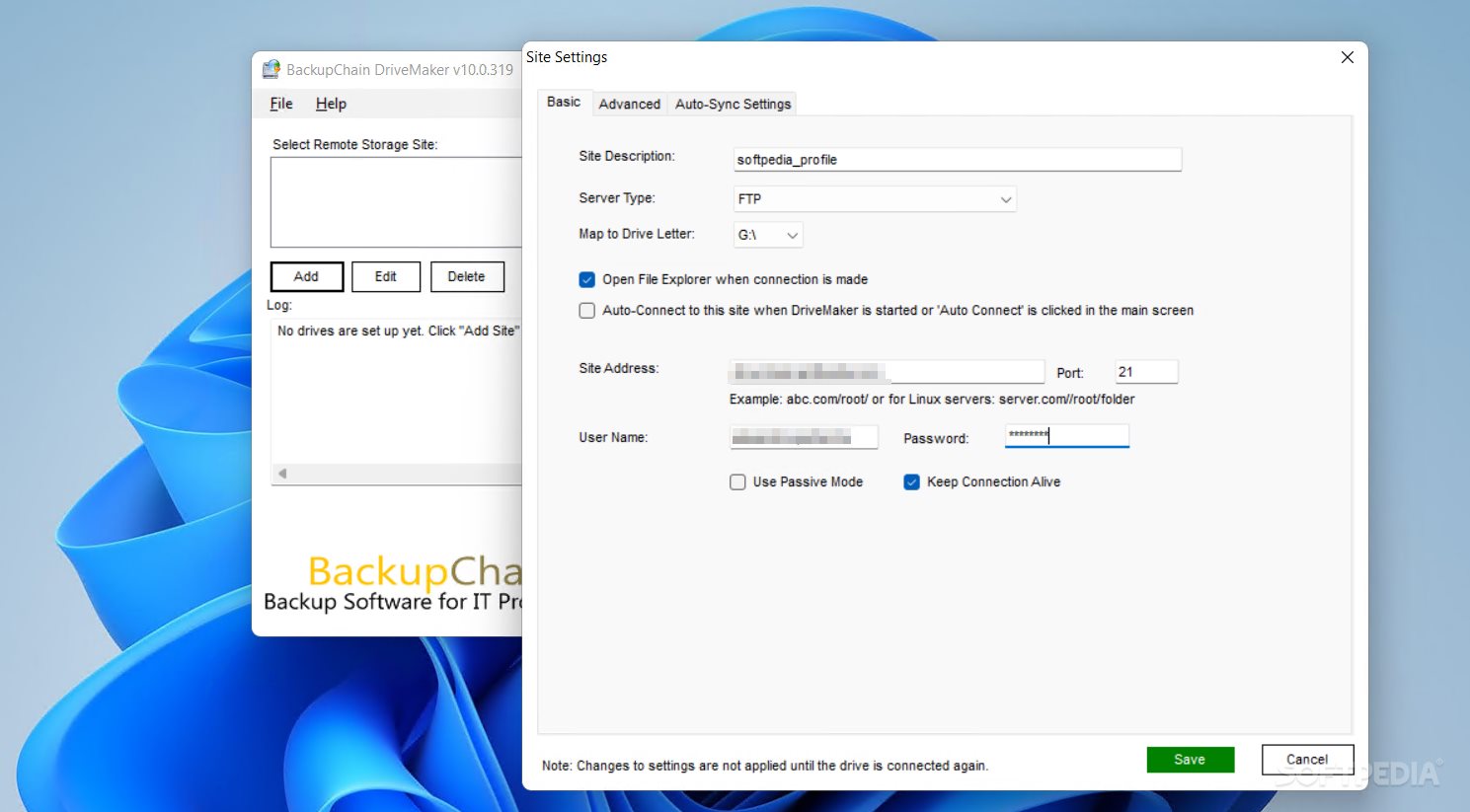
Task: Click the Select Remote Storage Site list box
Action: (396, 202)
